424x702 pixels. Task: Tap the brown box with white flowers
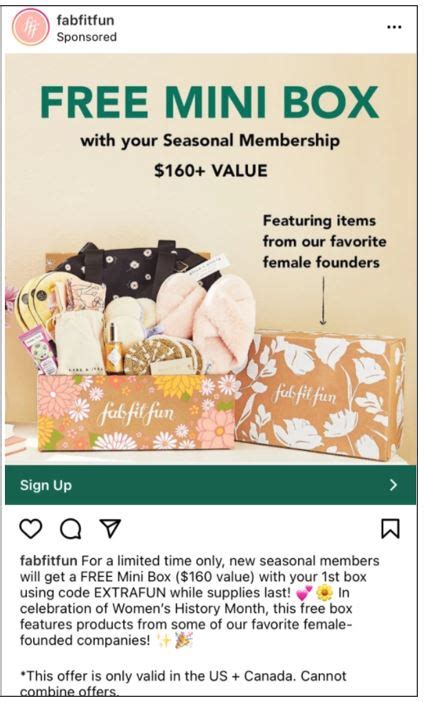pyautogui.click(x=322, y=396)
